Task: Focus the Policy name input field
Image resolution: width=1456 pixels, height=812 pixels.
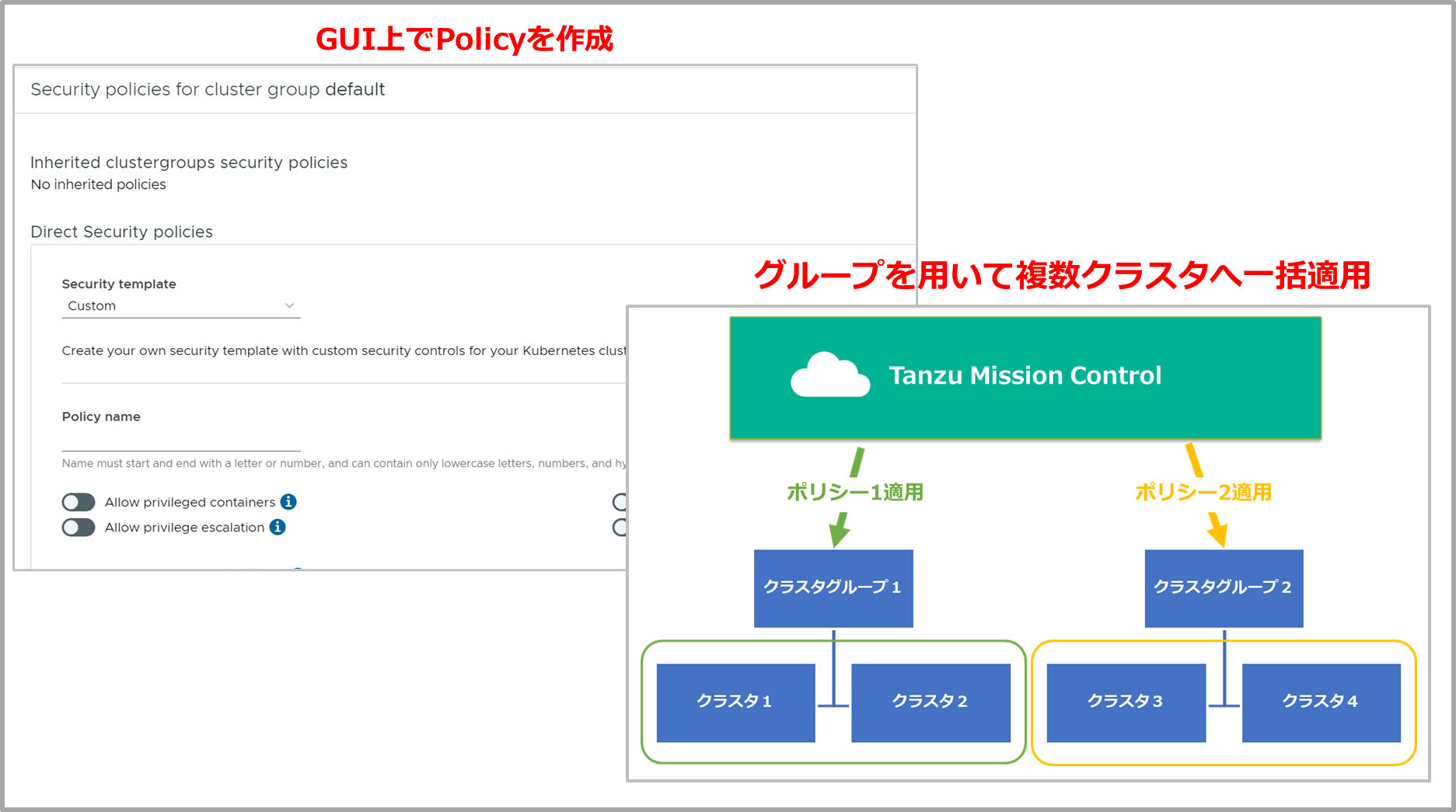Action: coord(180,440)
